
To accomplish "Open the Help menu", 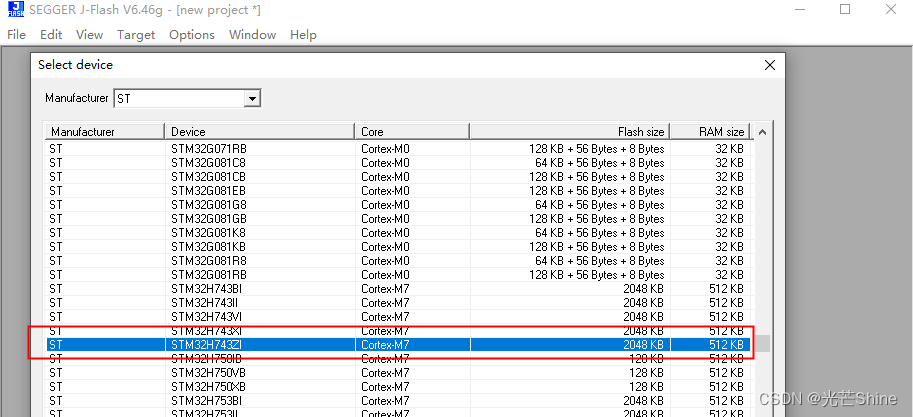I will [x=303, y=35].
